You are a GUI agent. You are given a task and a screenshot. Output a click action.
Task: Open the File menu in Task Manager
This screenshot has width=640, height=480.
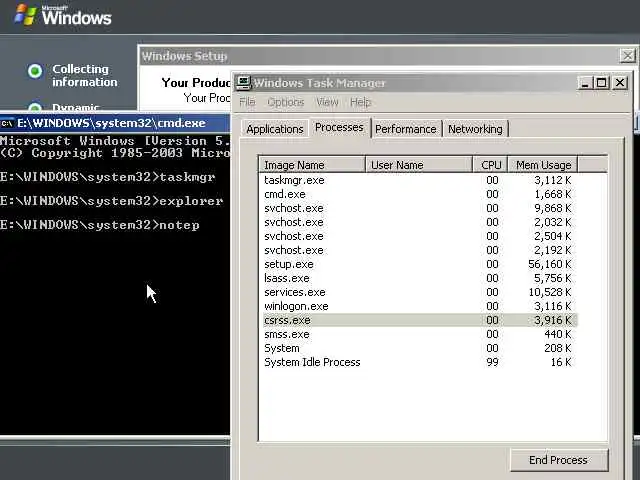(x=247, y=102)
